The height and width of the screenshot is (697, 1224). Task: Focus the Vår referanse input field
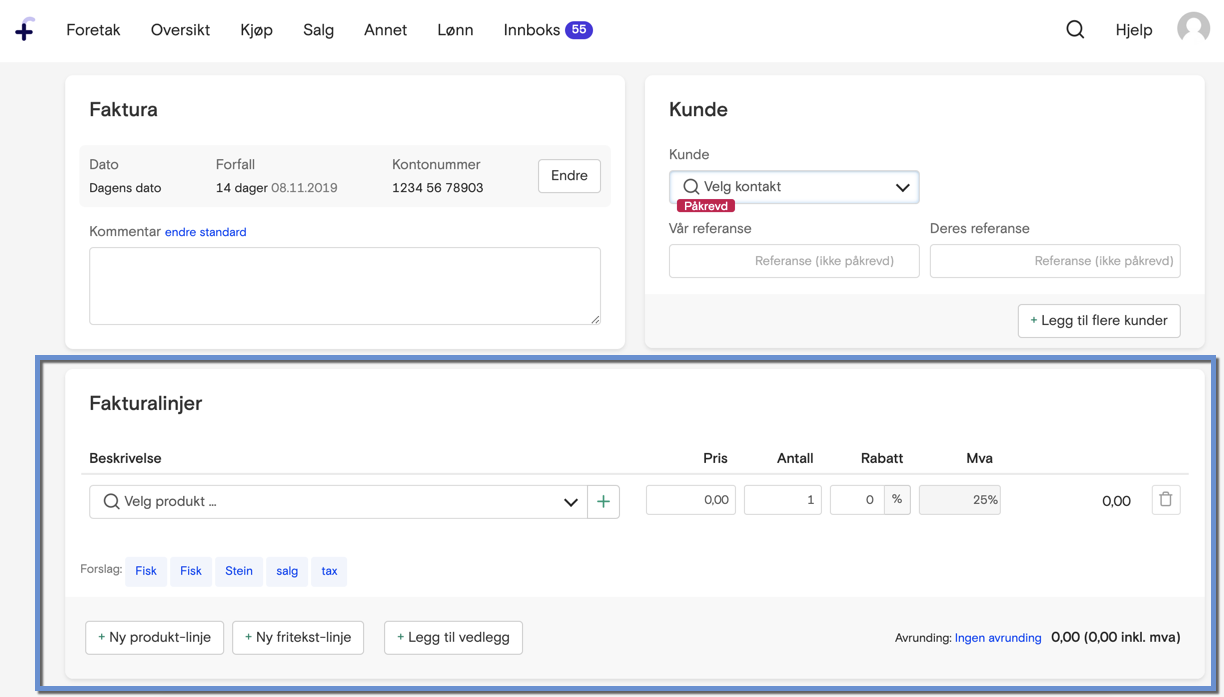coord(794,261)
